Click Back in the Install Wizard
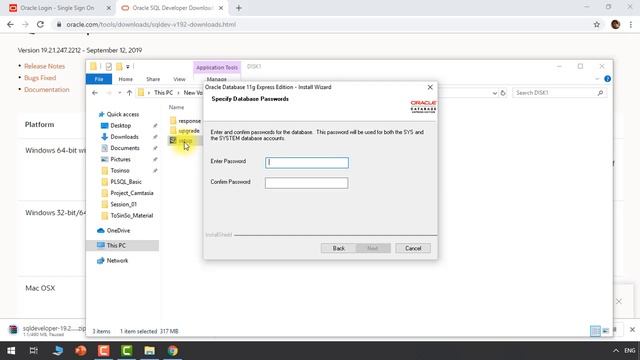 338,248
